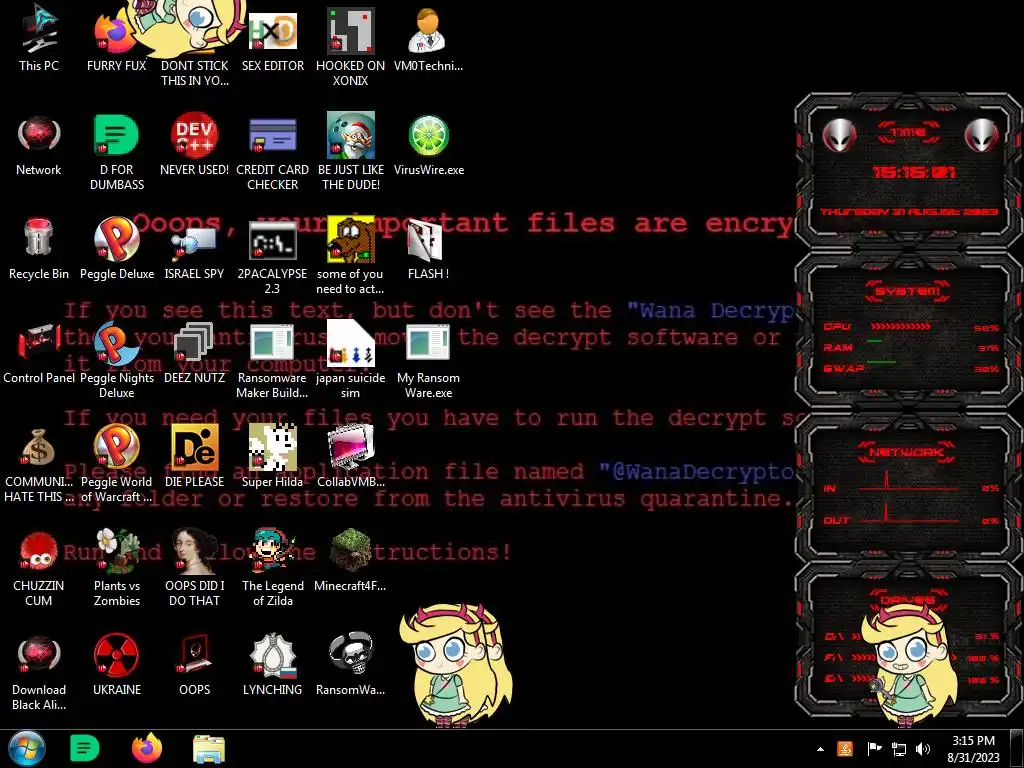Click Peggle World of Warcraft icon
This screenshot has height=768, width=1024.
click(x=117, y=464)
